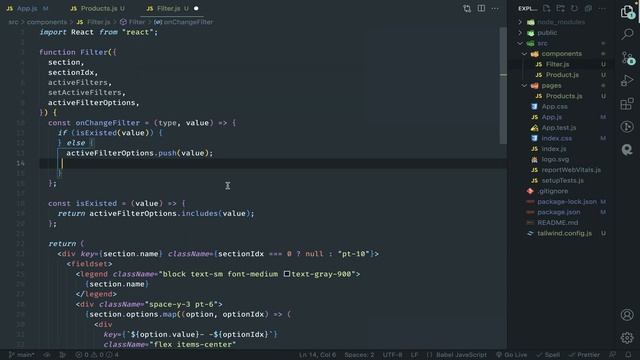Click the onChangeFilter breadcrumb
This screenshot has width=640, height=360.
pos(184,22)
